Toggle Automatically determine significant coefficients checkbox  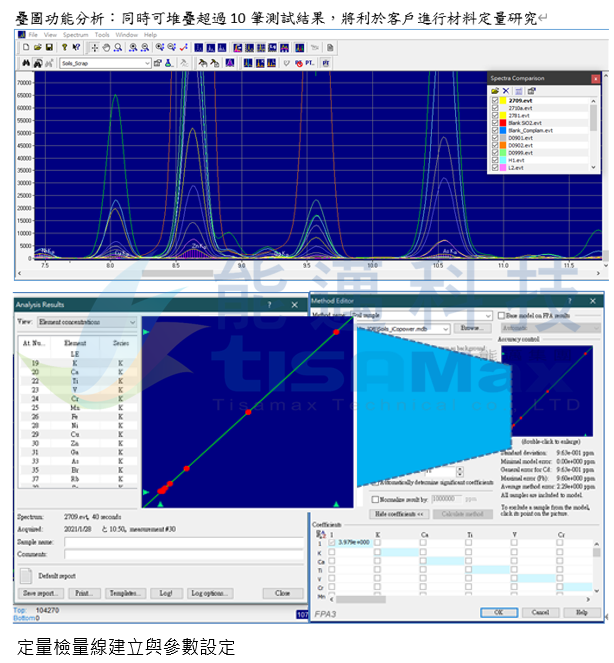[x=375, y=482]
